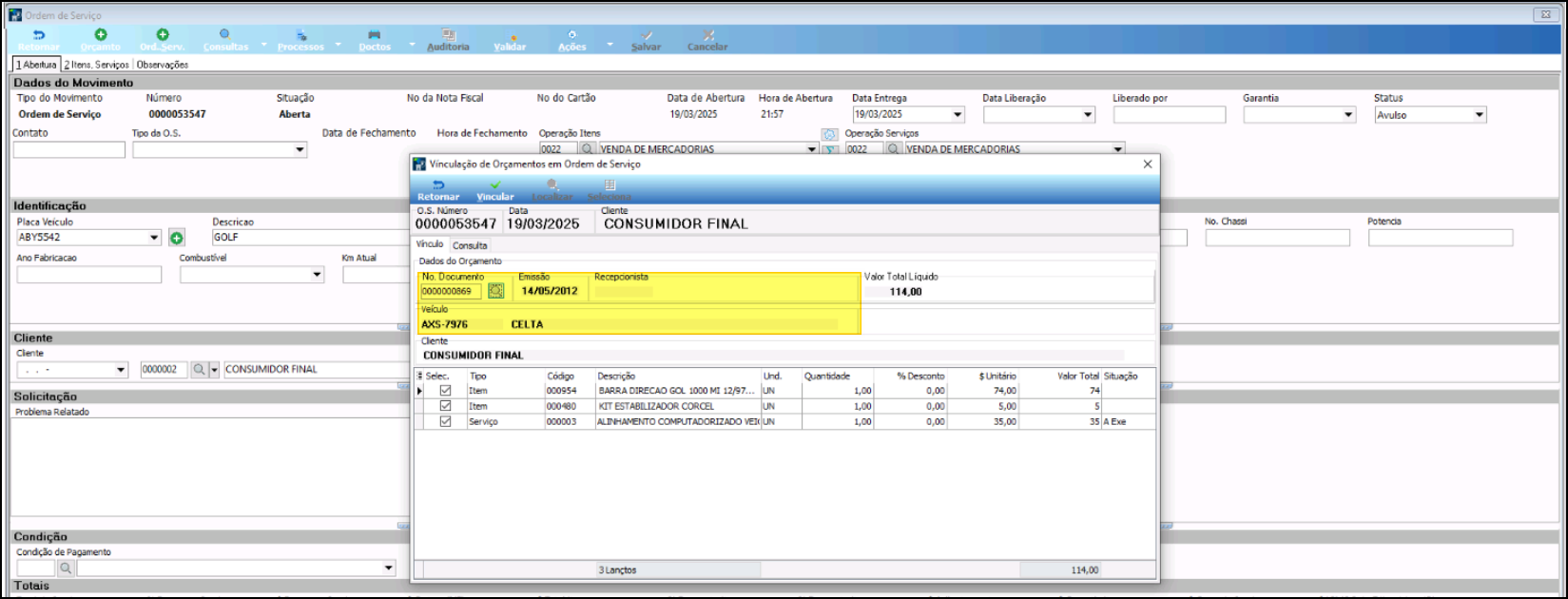Open the Doctos printer toolbar button
This screenshot has height=599, width=1568.
coord(375,40)
